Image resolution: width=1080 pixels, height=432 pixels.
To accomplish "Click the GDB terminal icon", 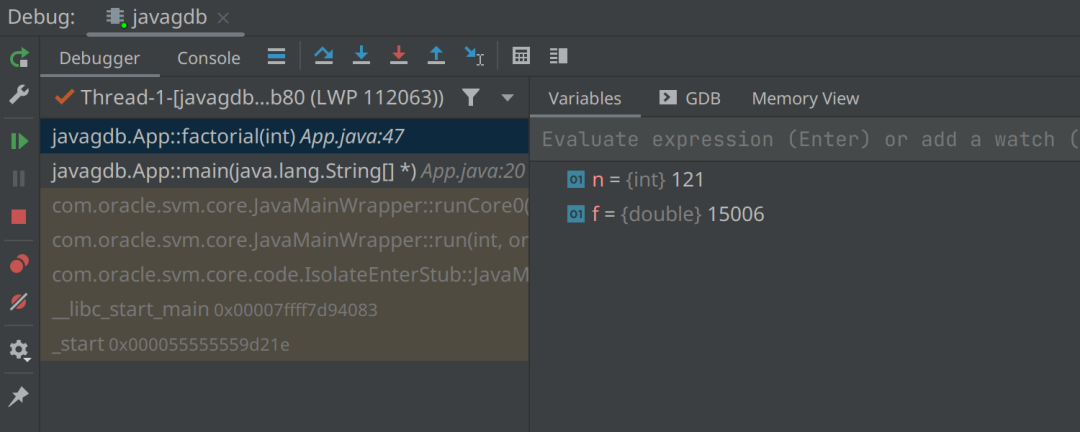I will tap(667, 97).
